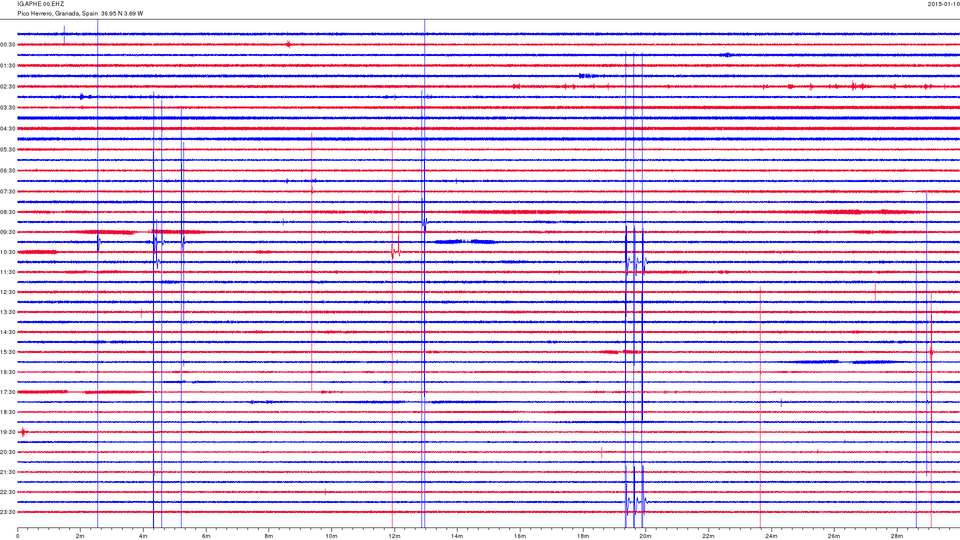This screenshot has width=960, height=540.
Task: Select the 02:30 time label
Action: pyautogui.click(x=8, y=87)
